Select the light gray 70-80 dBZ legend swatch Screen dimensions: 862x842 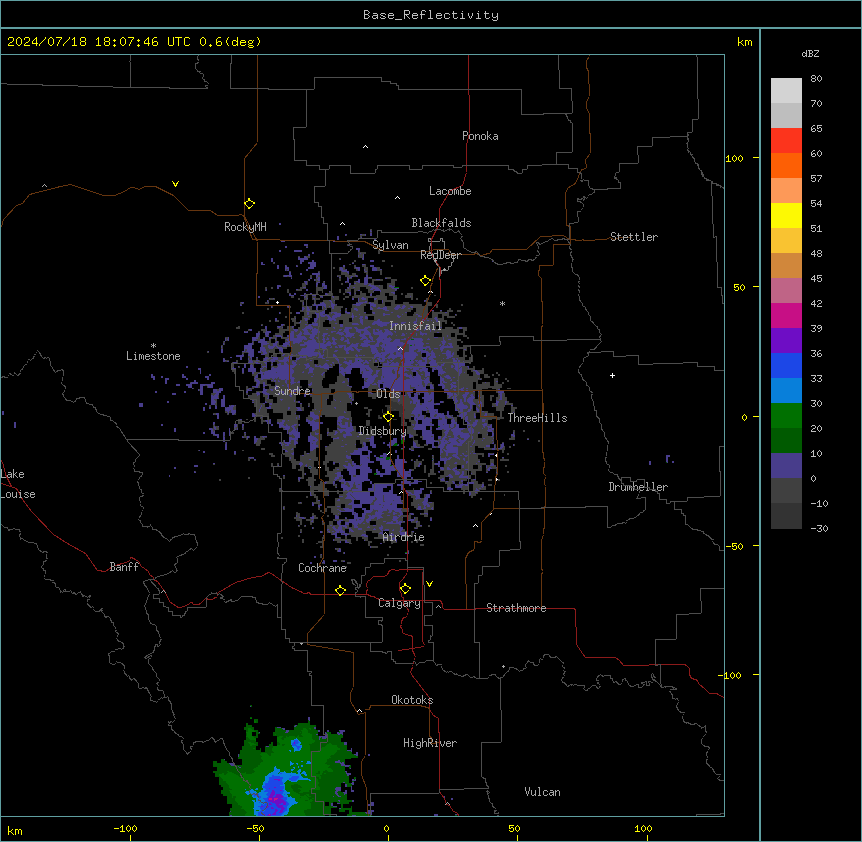click(x=786, y=91)
